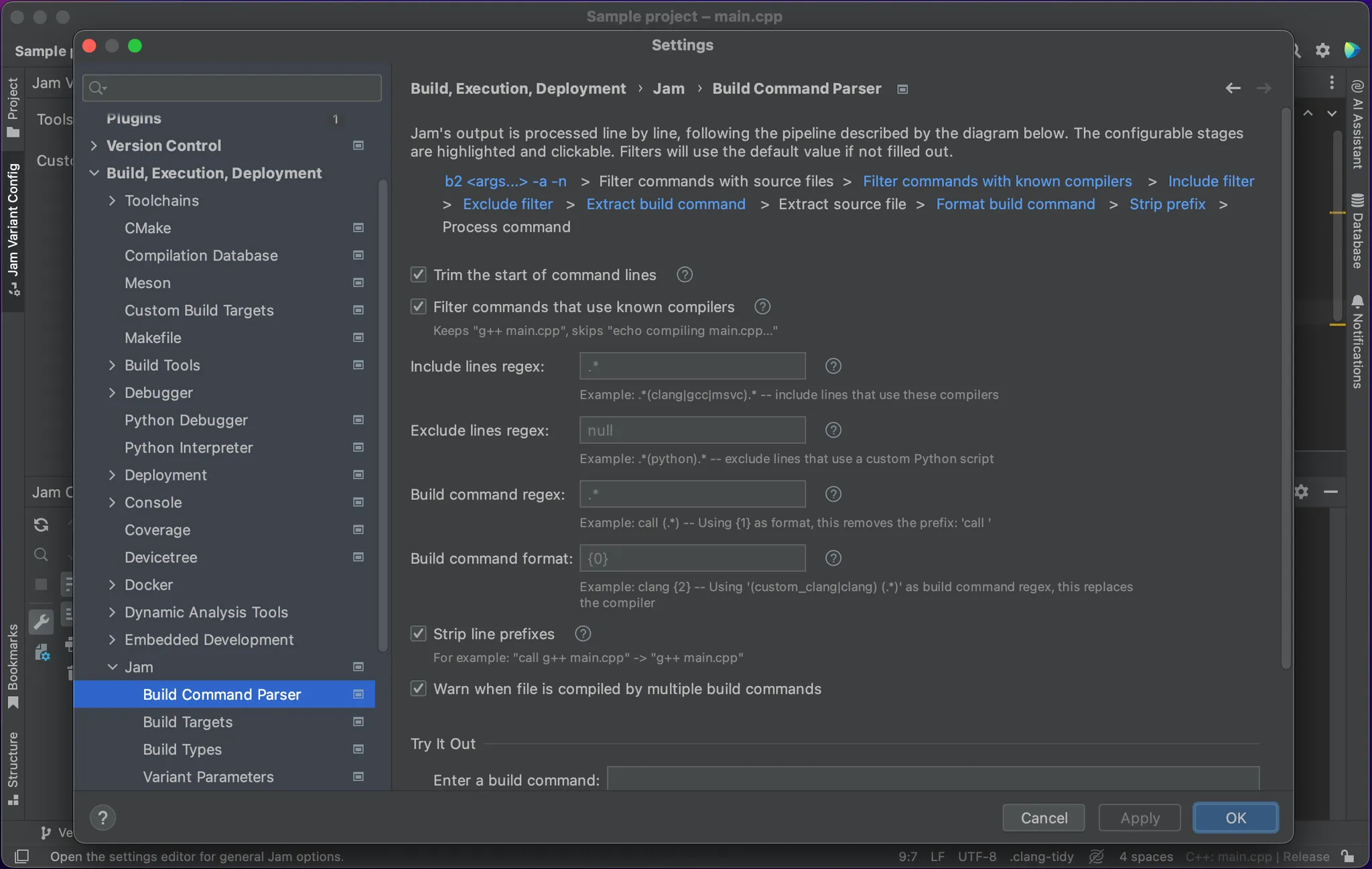
Task: Select Variant Parameters under Jam
Action: pyautogui.click(x=224, y=777)
